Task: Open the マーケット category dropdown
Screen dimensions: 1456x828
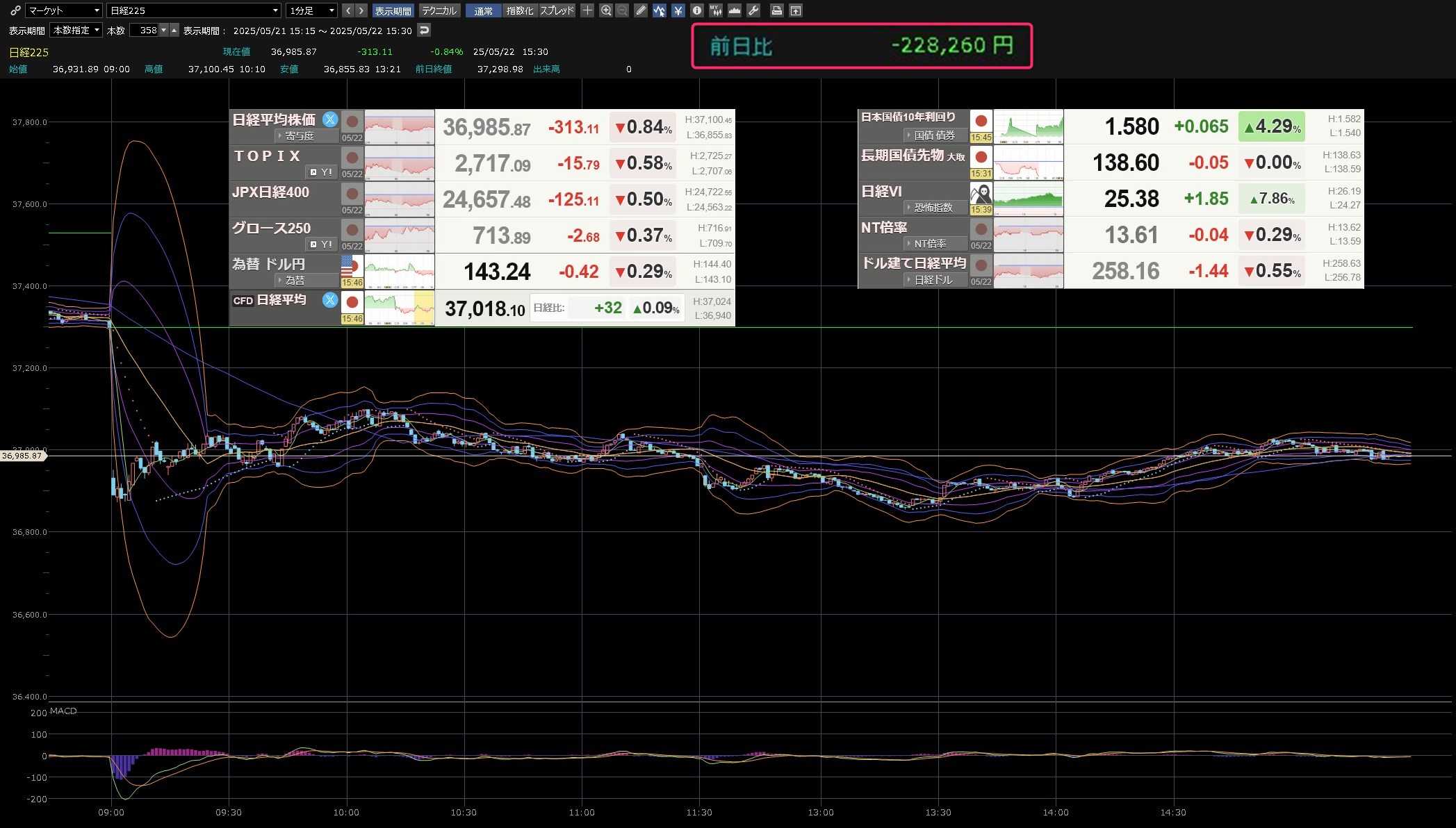Action: point(63,10)
